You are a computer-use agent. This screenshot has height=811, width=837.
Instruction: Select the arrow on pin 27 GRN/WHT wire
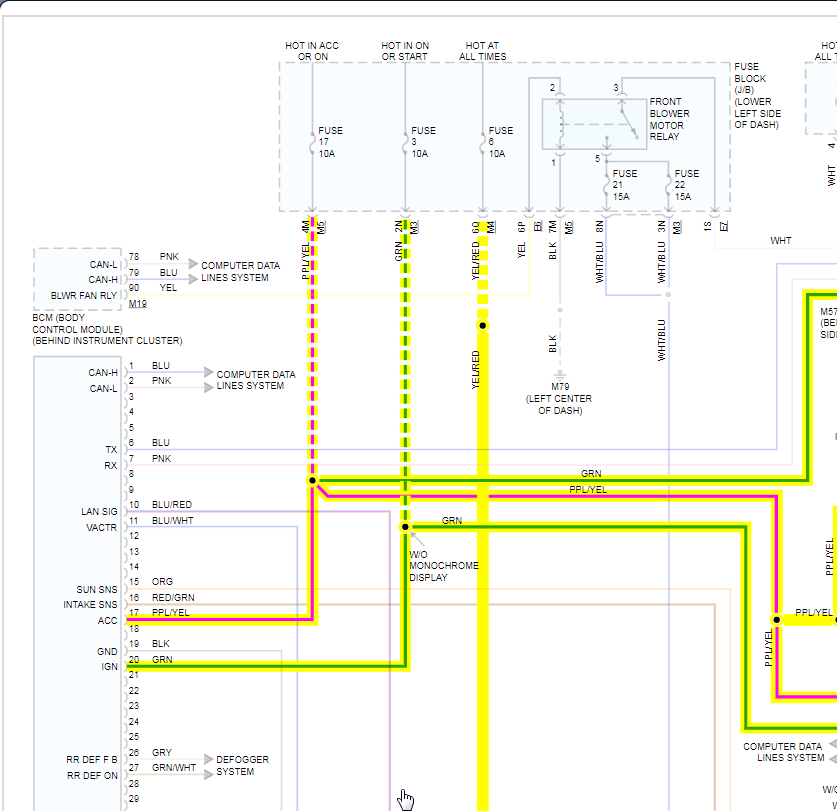tap(209, 774)
